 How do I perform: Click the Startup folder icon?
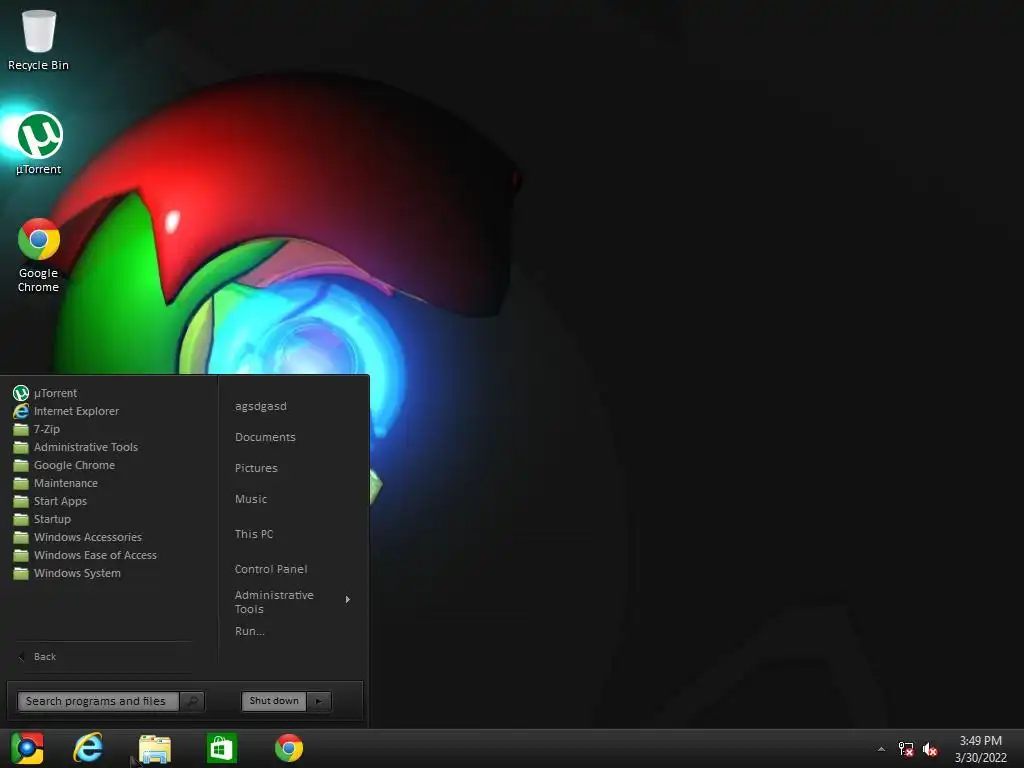21,519
